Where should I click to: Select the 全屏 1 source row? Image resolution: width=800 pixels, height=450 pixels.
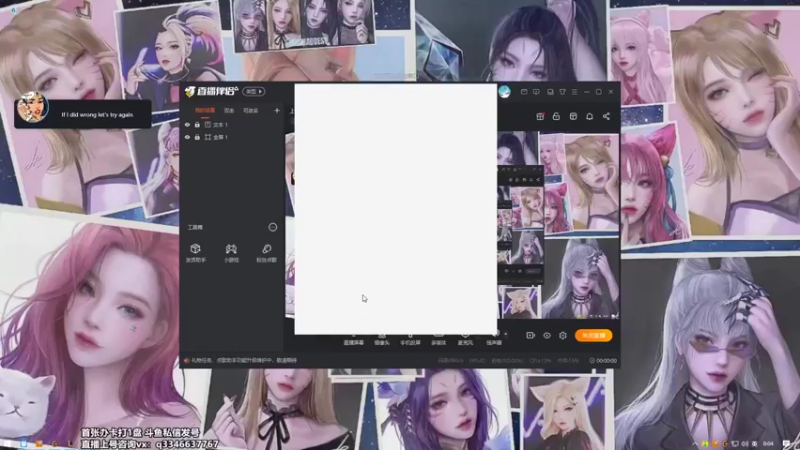[232, 137]
